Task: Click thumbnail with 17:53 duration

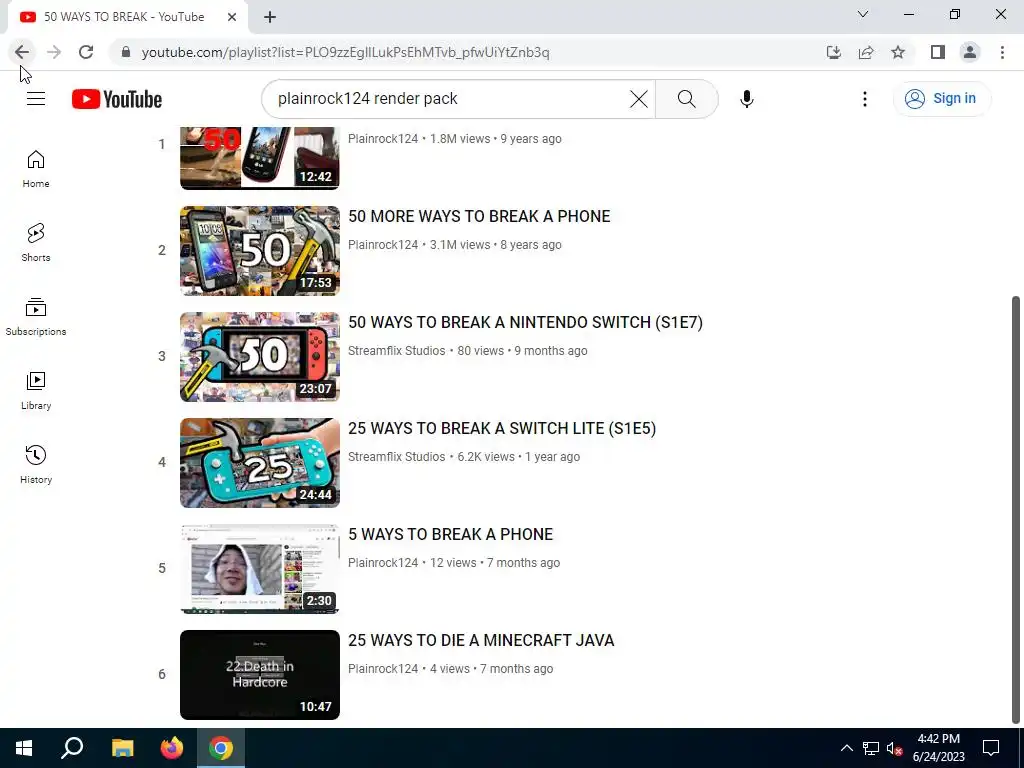Action: pyautogui.click(x=260, y=251)
